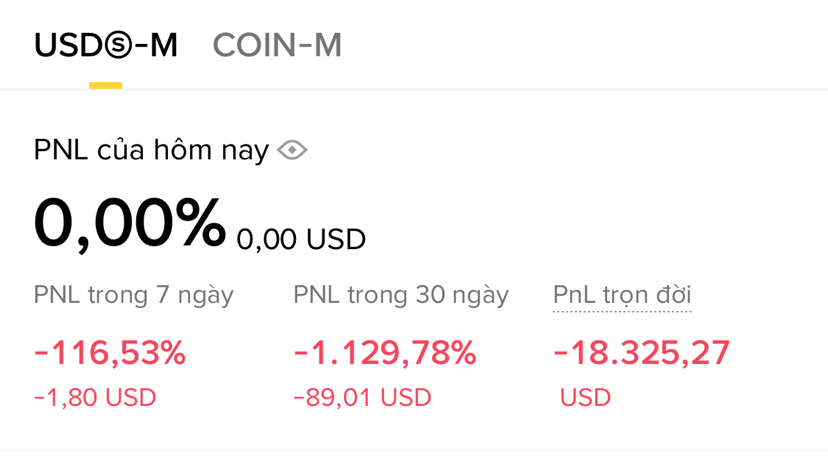Screen dimensions: 828x464
Task: Click the percent sign of today's 0,00%
Action: point(198,223)
